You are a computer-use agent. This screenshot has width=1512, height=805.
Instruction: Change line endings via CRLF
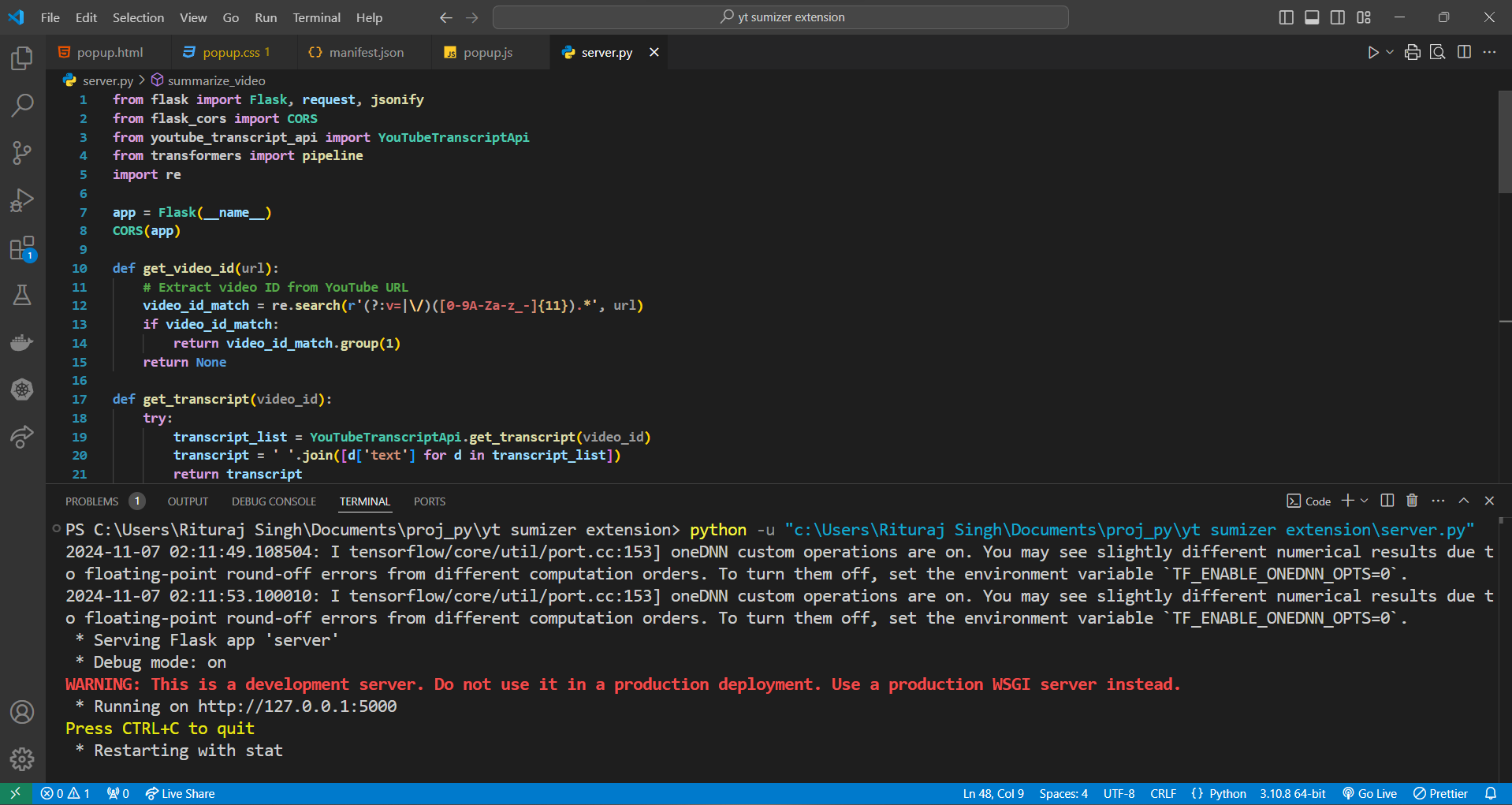[1163, 794]
